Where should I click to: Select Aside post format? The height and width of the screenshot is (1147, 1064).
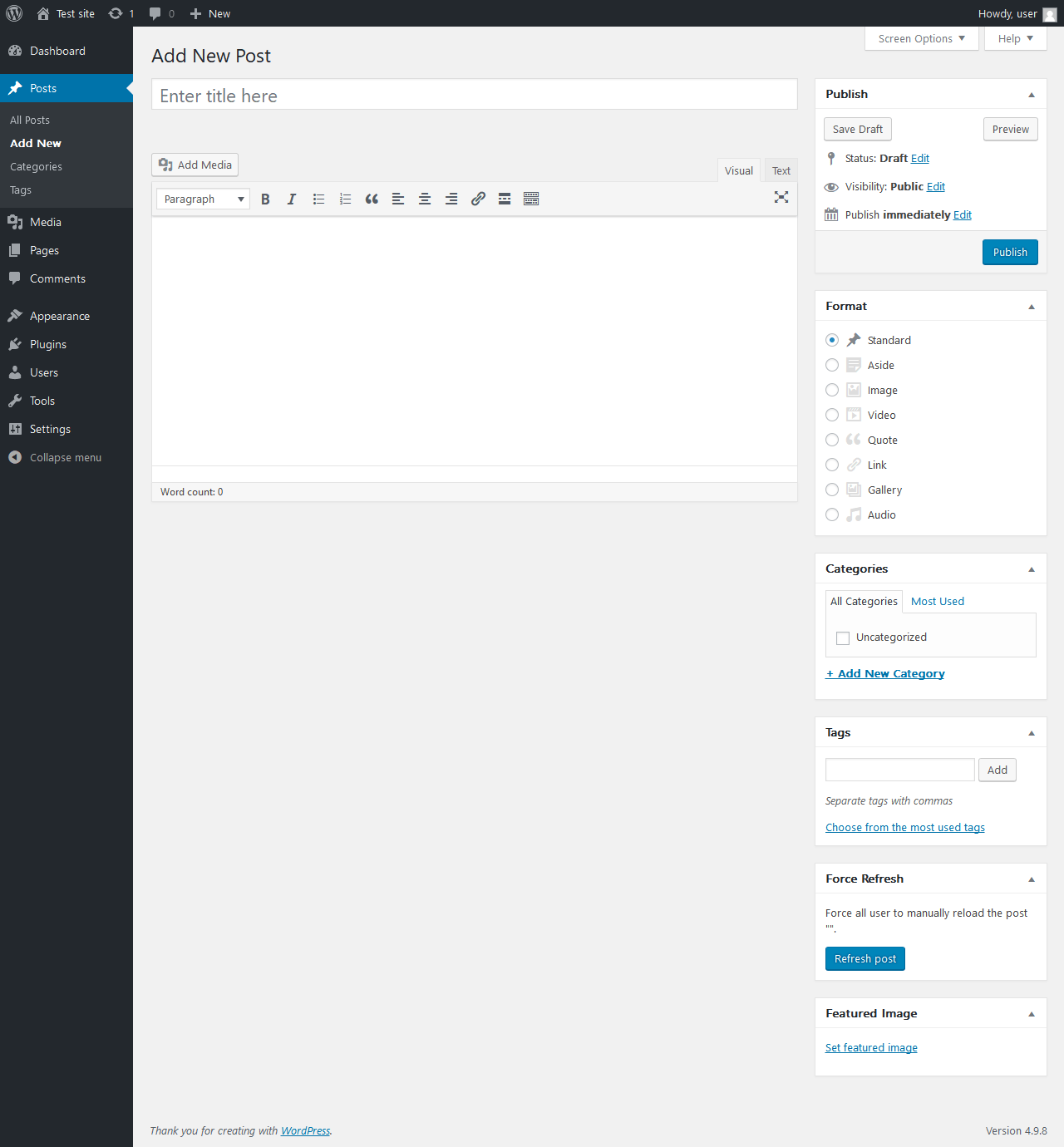832,365
